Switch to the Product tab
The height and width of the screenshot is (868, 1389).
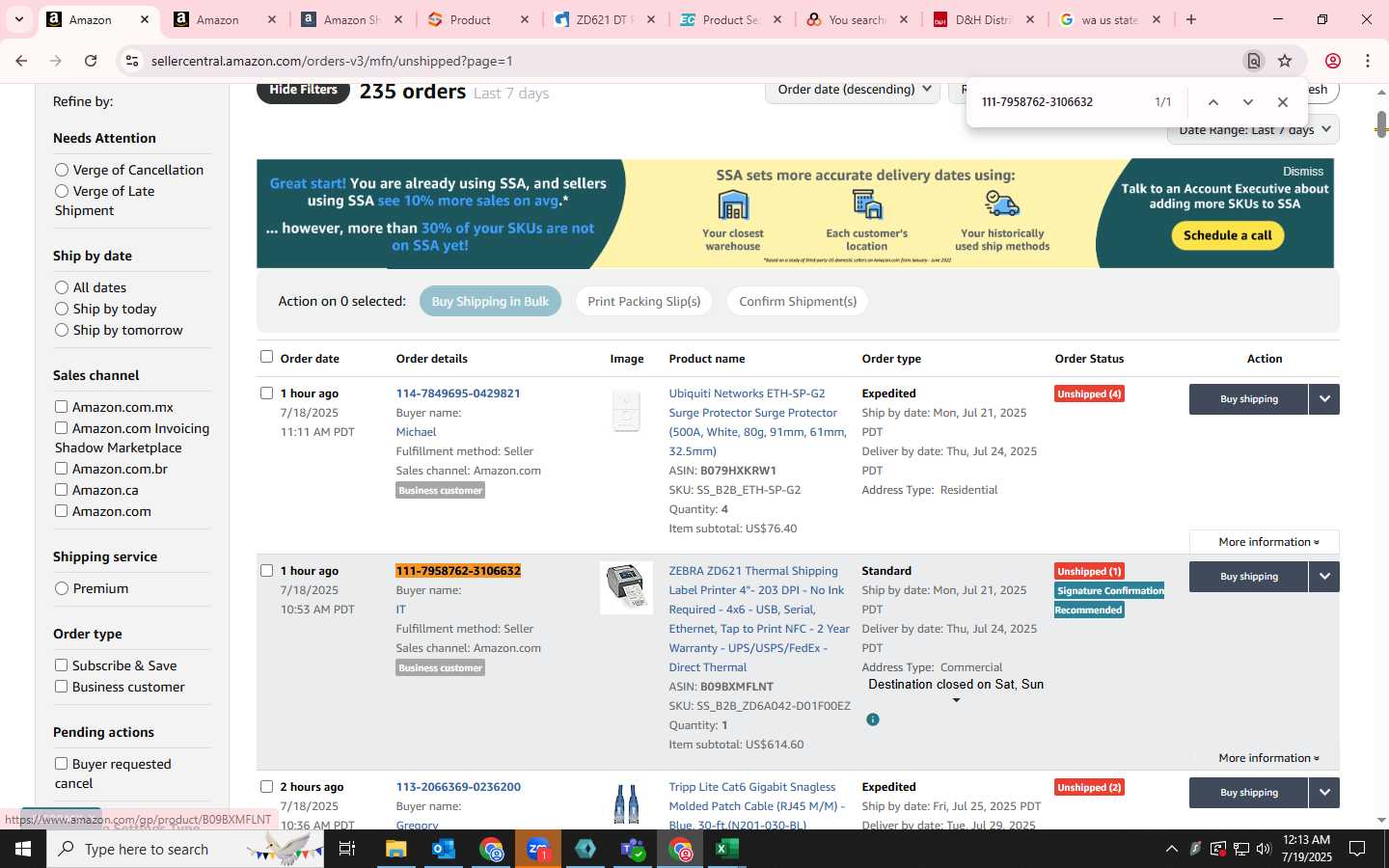477,19
